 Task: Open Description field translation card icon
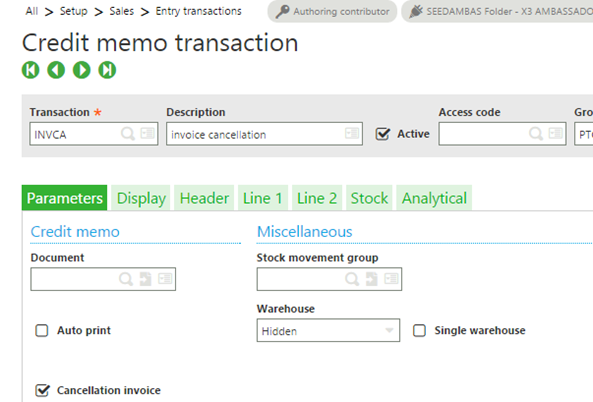[x=352, y=133]
